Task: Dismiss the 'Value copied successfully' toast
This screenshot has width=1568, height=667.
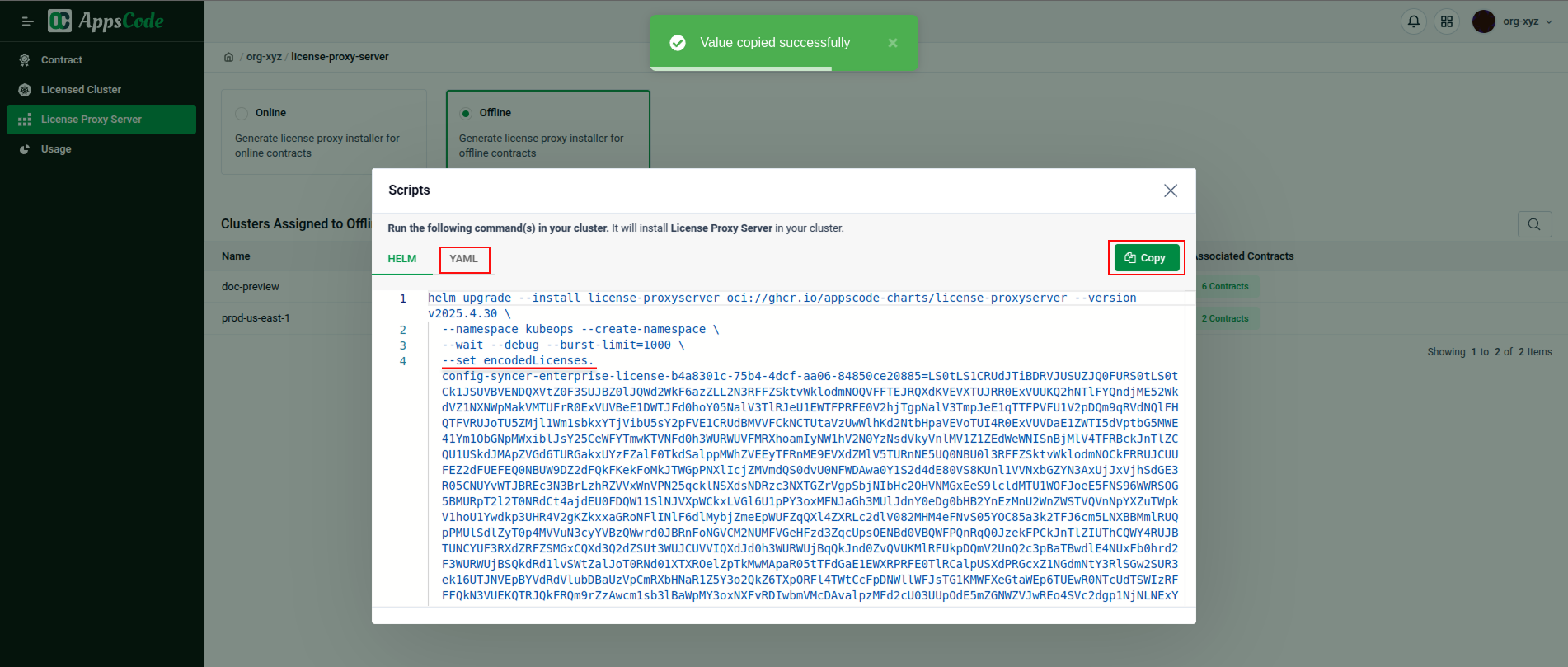Action: (892, 43)
